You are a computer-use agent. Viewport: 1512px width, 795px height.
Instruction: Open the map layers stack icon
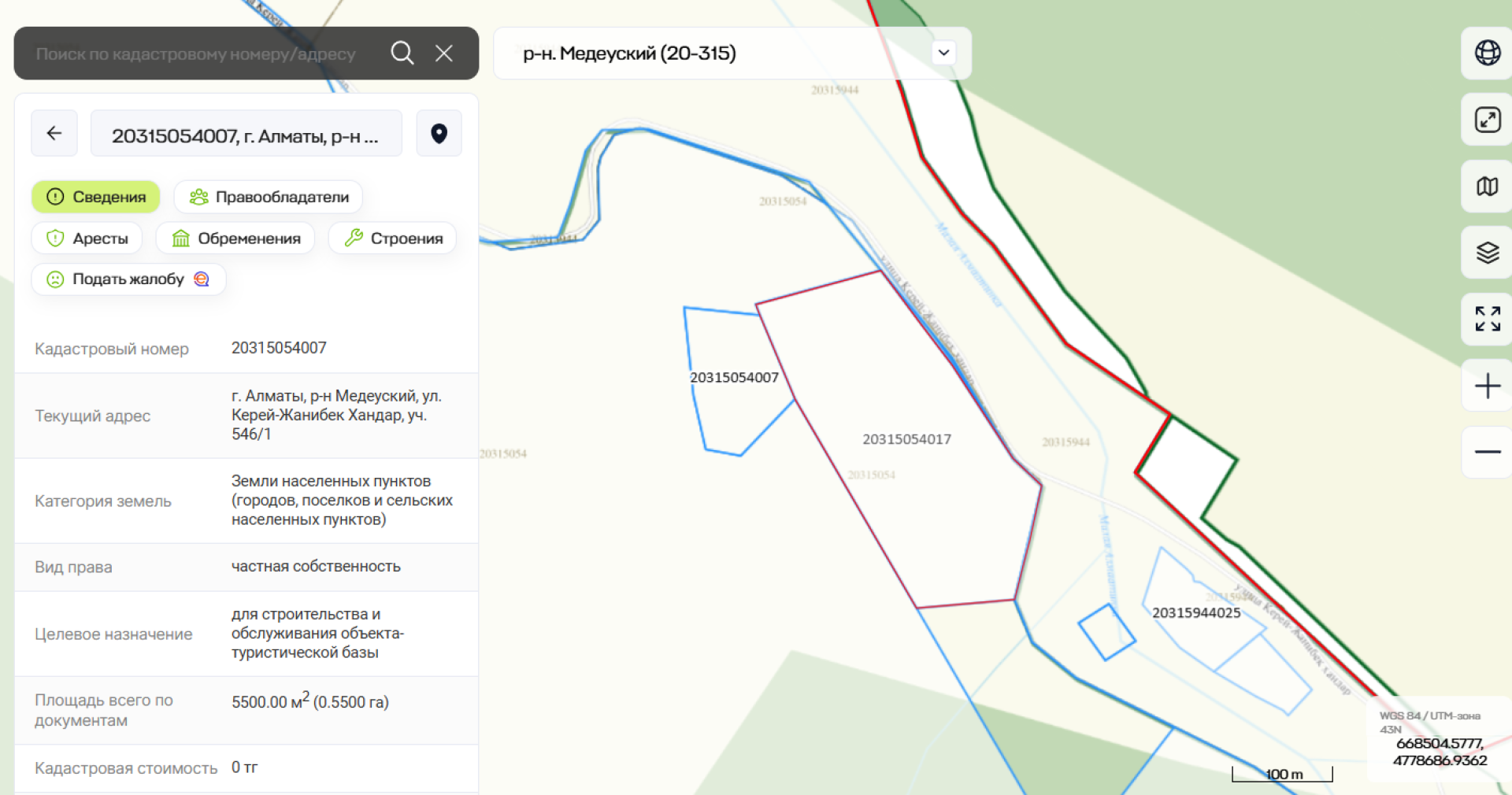pos(1487,253)
